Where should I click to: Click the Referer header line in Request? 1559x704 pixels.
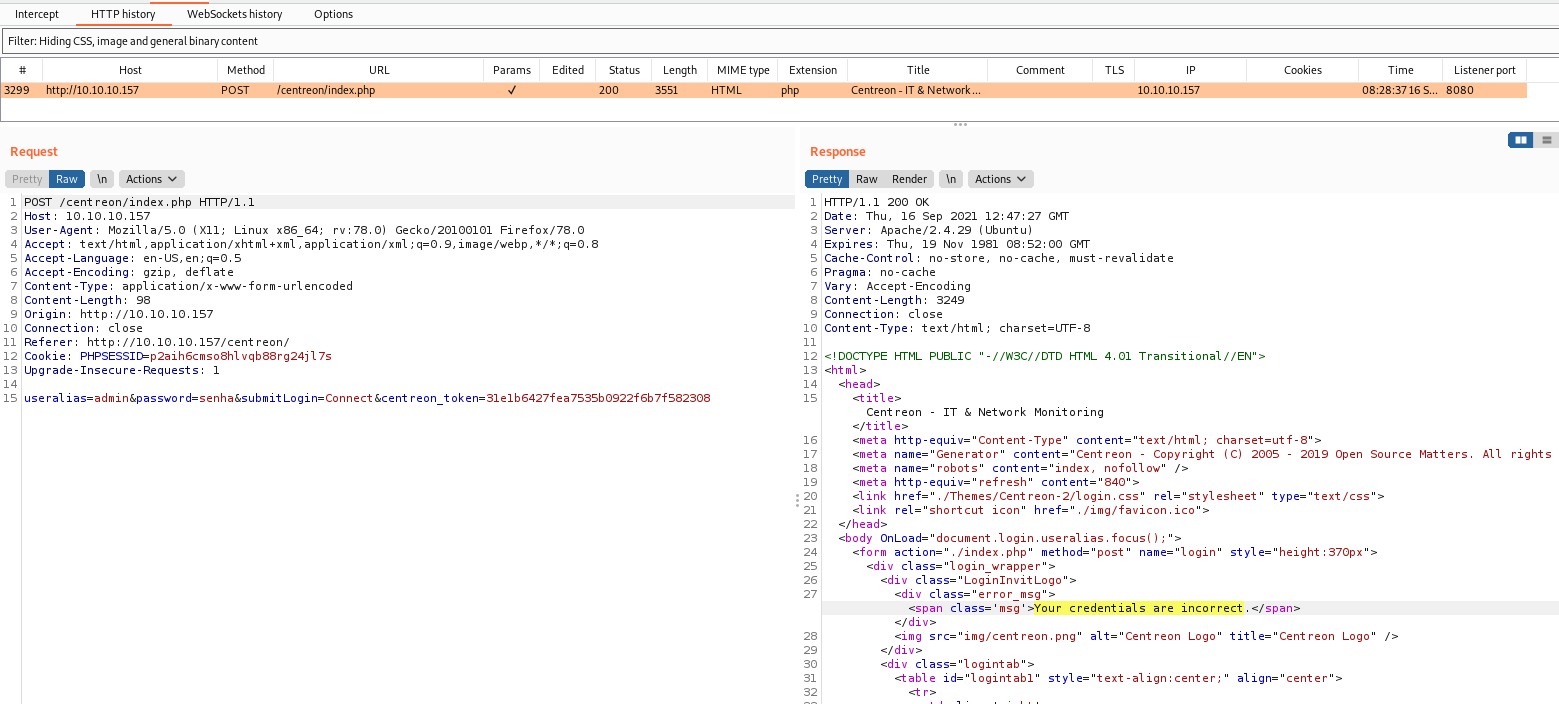[x=157, y=342]
